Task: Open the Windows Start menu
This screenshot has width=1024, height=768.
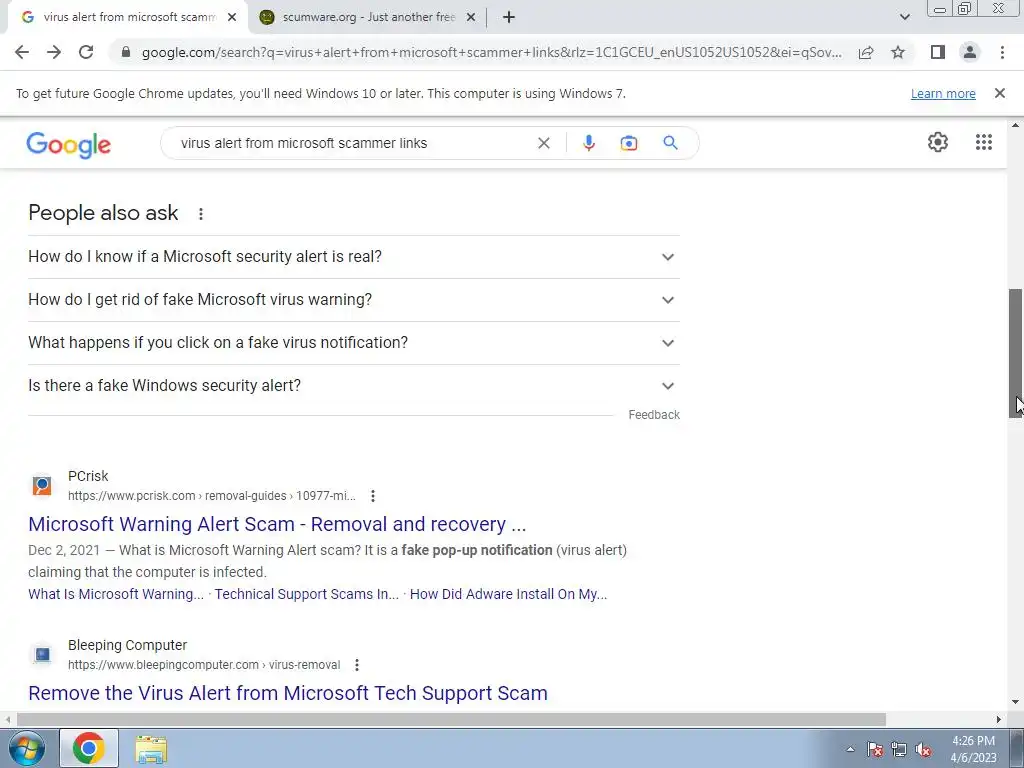Action: [26, 748]
